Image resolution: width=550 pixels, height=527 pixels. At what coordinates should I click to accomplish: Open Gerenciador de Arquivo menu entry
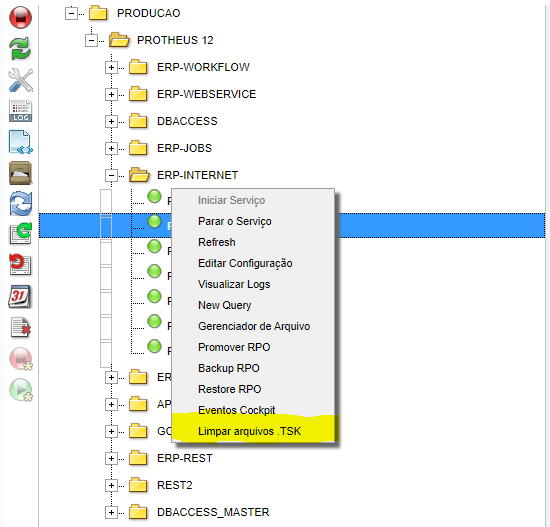253,326
